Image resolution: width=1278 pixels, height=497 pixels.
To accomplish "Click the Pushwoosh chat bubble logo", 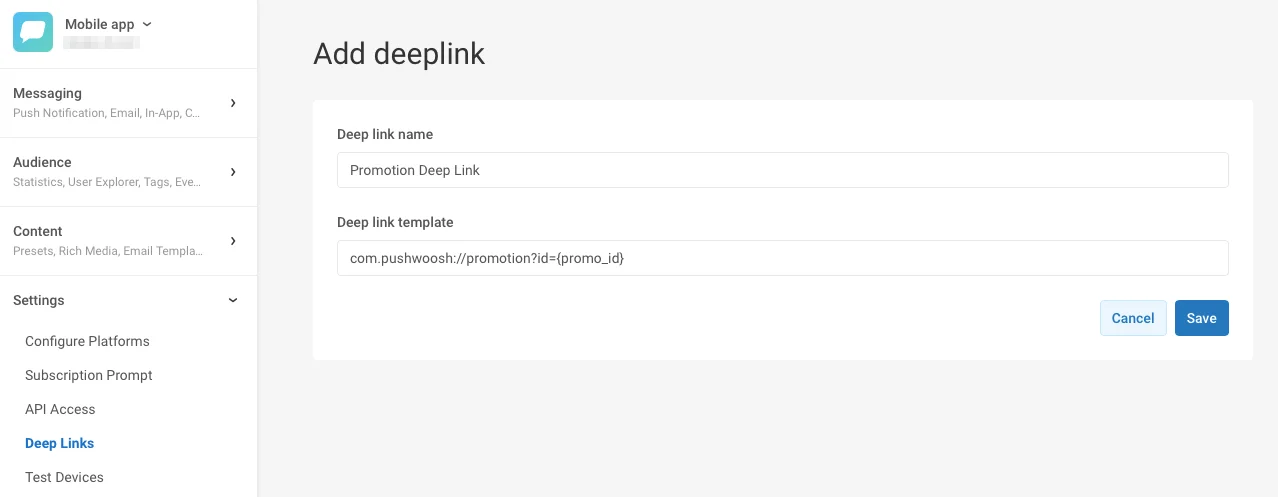I will pos(32,32).
